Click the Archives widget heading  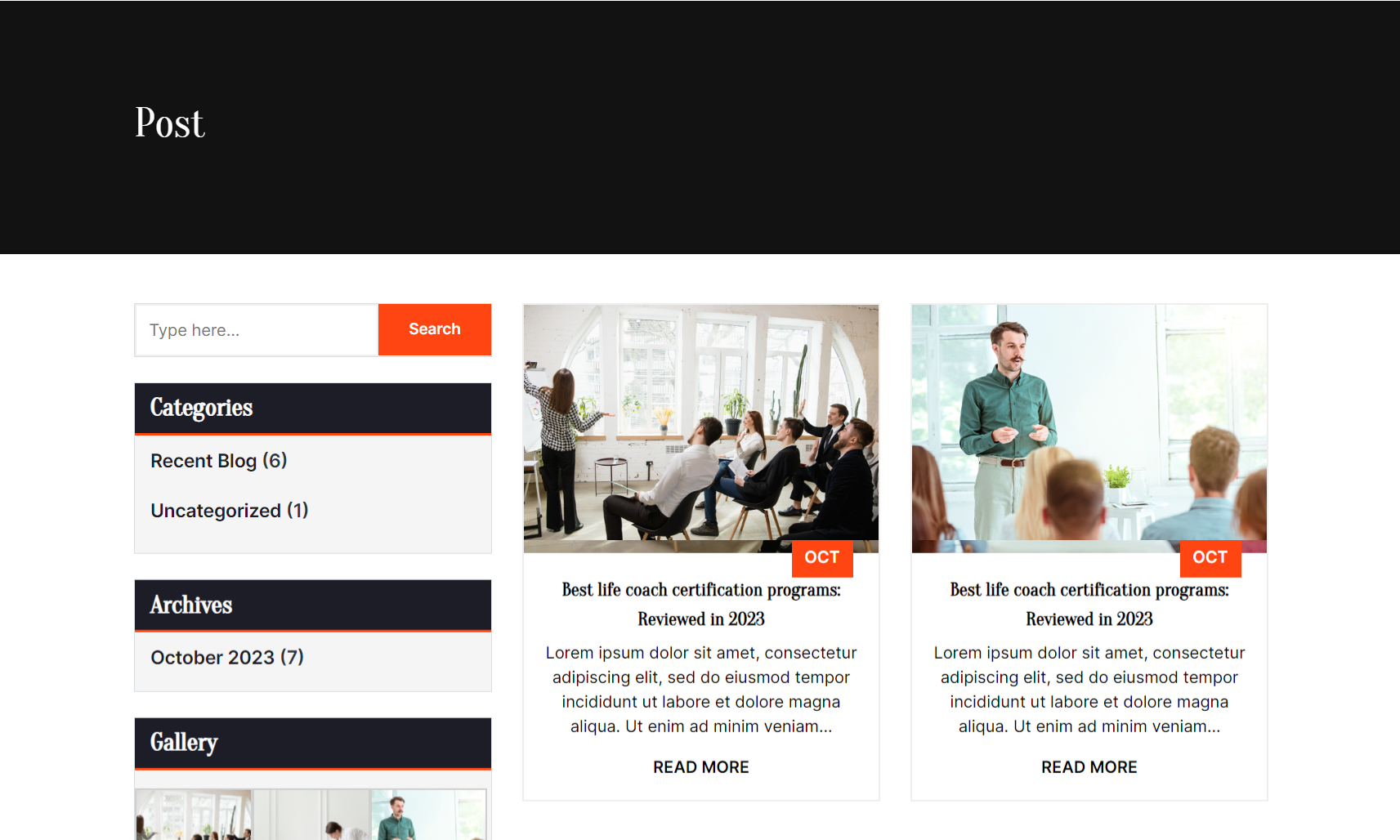tap(191, 605)
